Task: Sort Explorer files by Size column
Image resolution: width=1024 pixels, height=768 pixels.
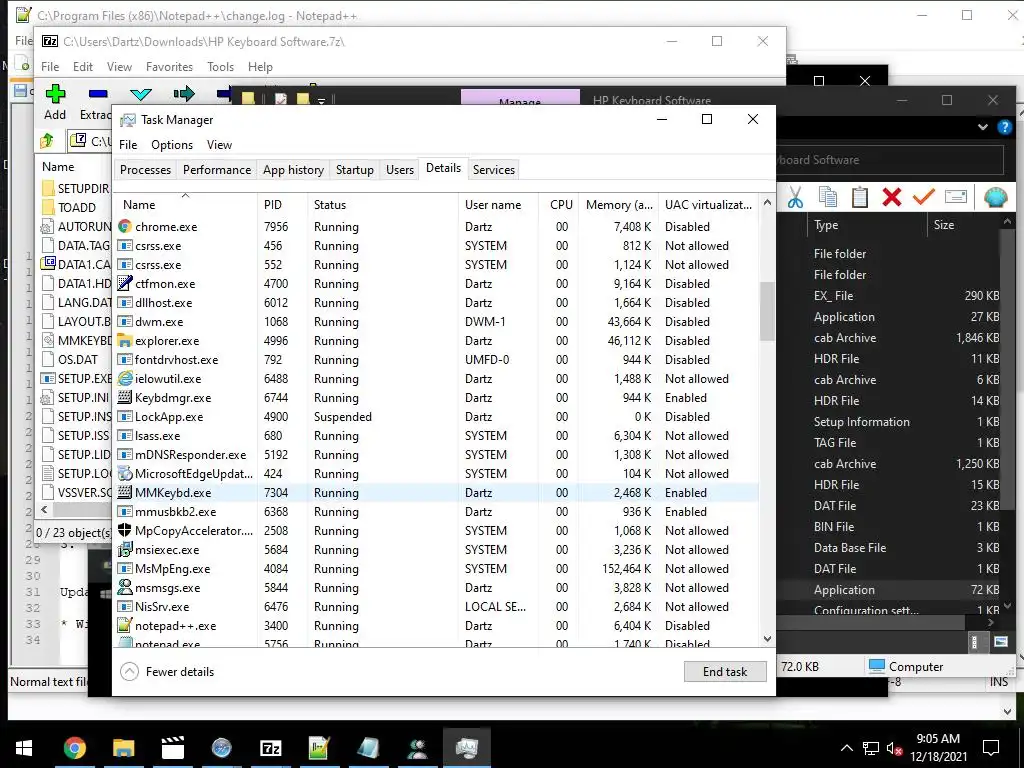Action: 963,225
